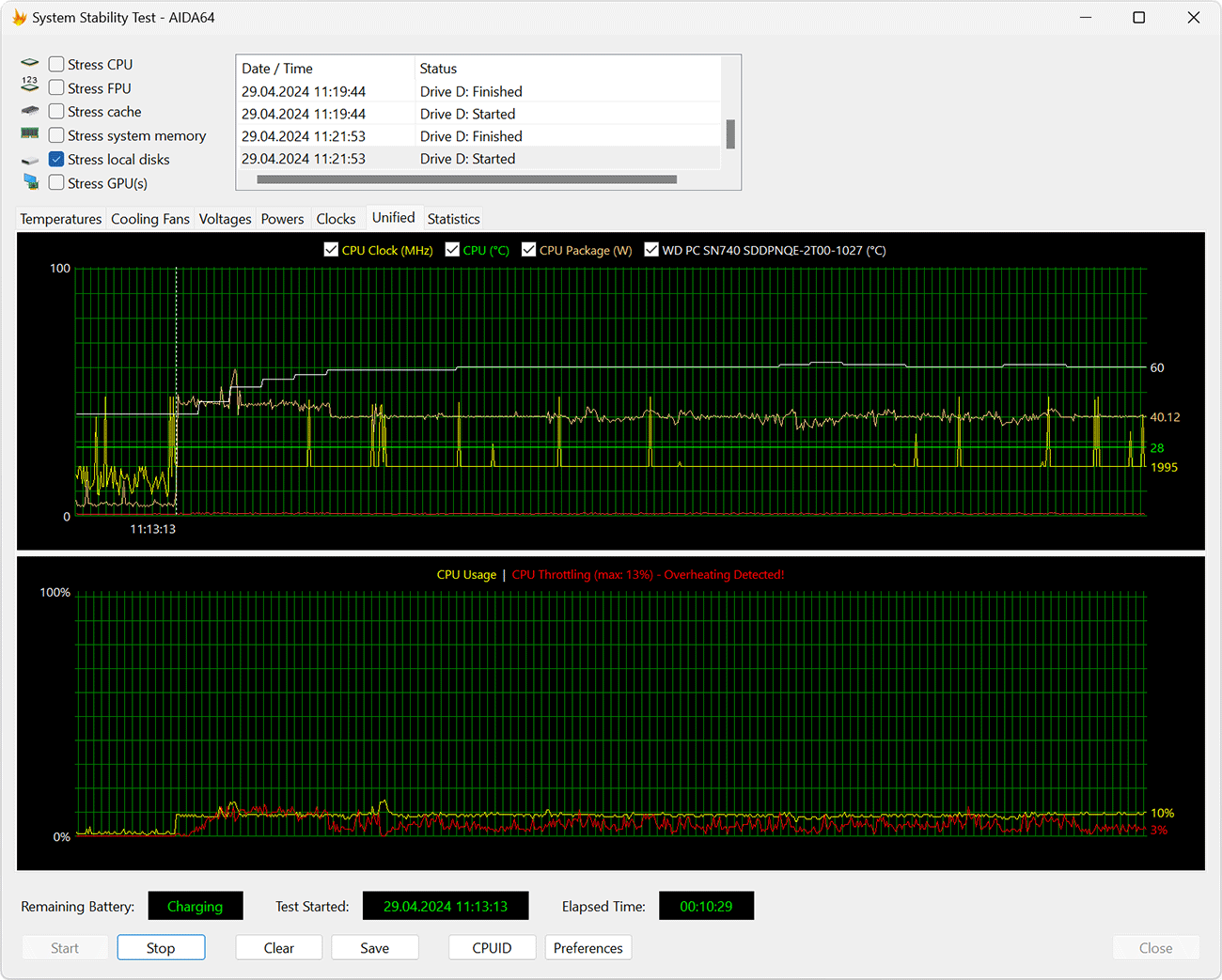Enable the Stress CPU checkbox
The height and width of the screenshot is (980, 1222).
(57, 64)
